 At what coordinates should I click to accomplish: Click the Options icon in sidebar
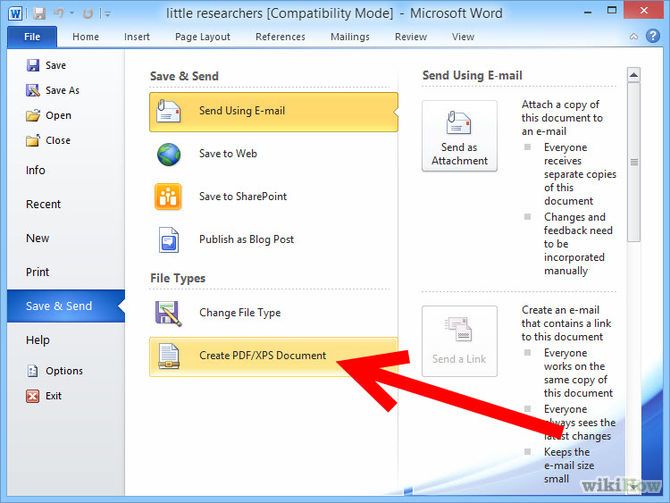(x=32, y=371)
